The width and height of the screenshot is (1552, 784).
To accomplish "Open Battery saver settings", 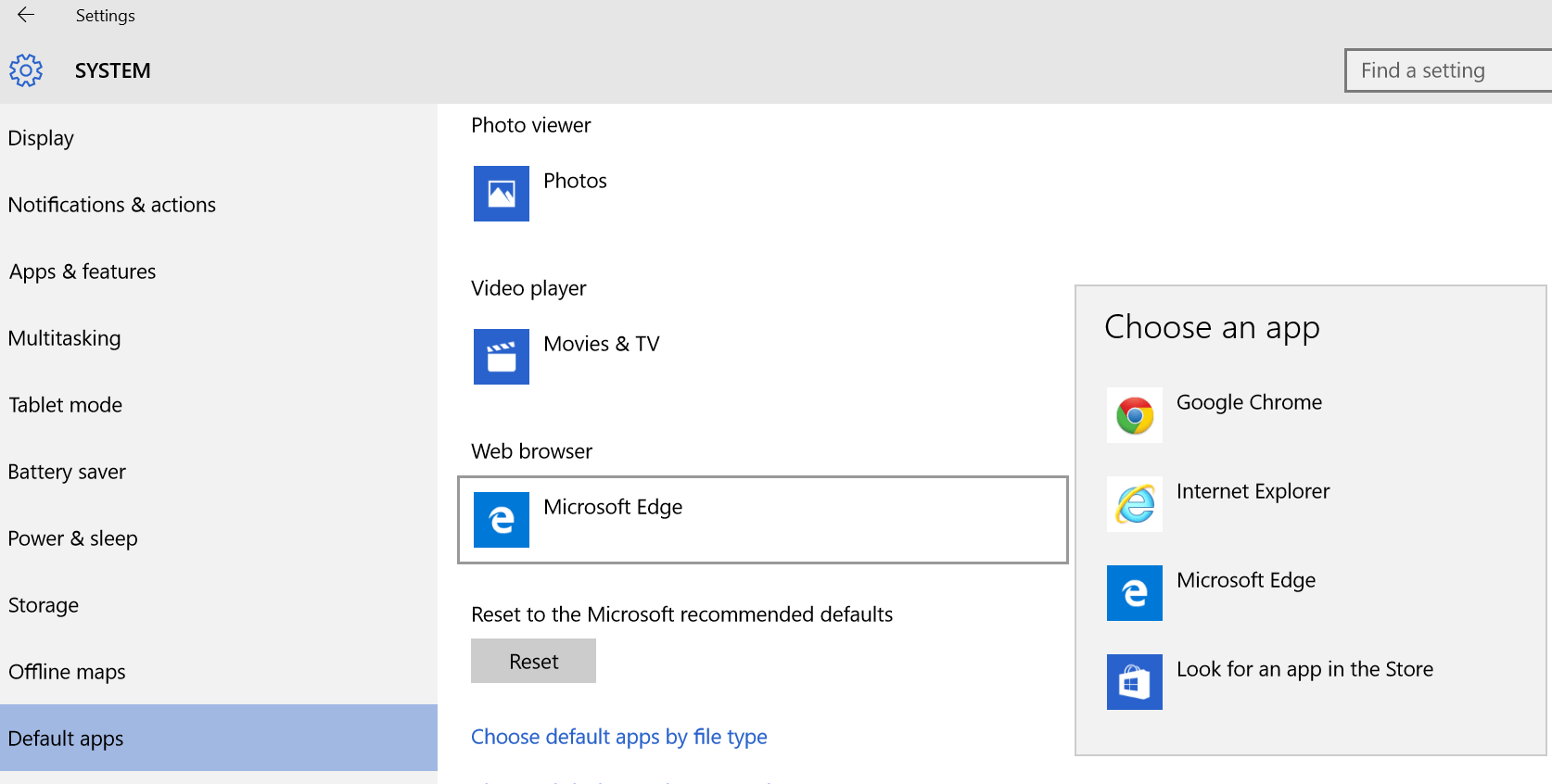I will click(219, 472).
